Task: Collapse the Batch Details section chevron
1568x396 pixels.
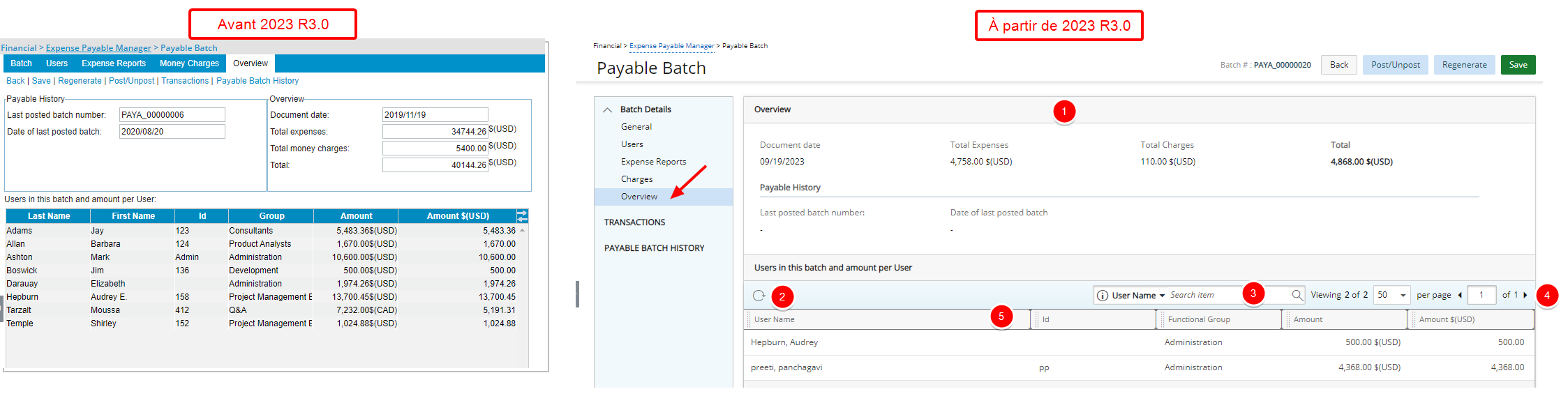Action: tap(607, 109)
